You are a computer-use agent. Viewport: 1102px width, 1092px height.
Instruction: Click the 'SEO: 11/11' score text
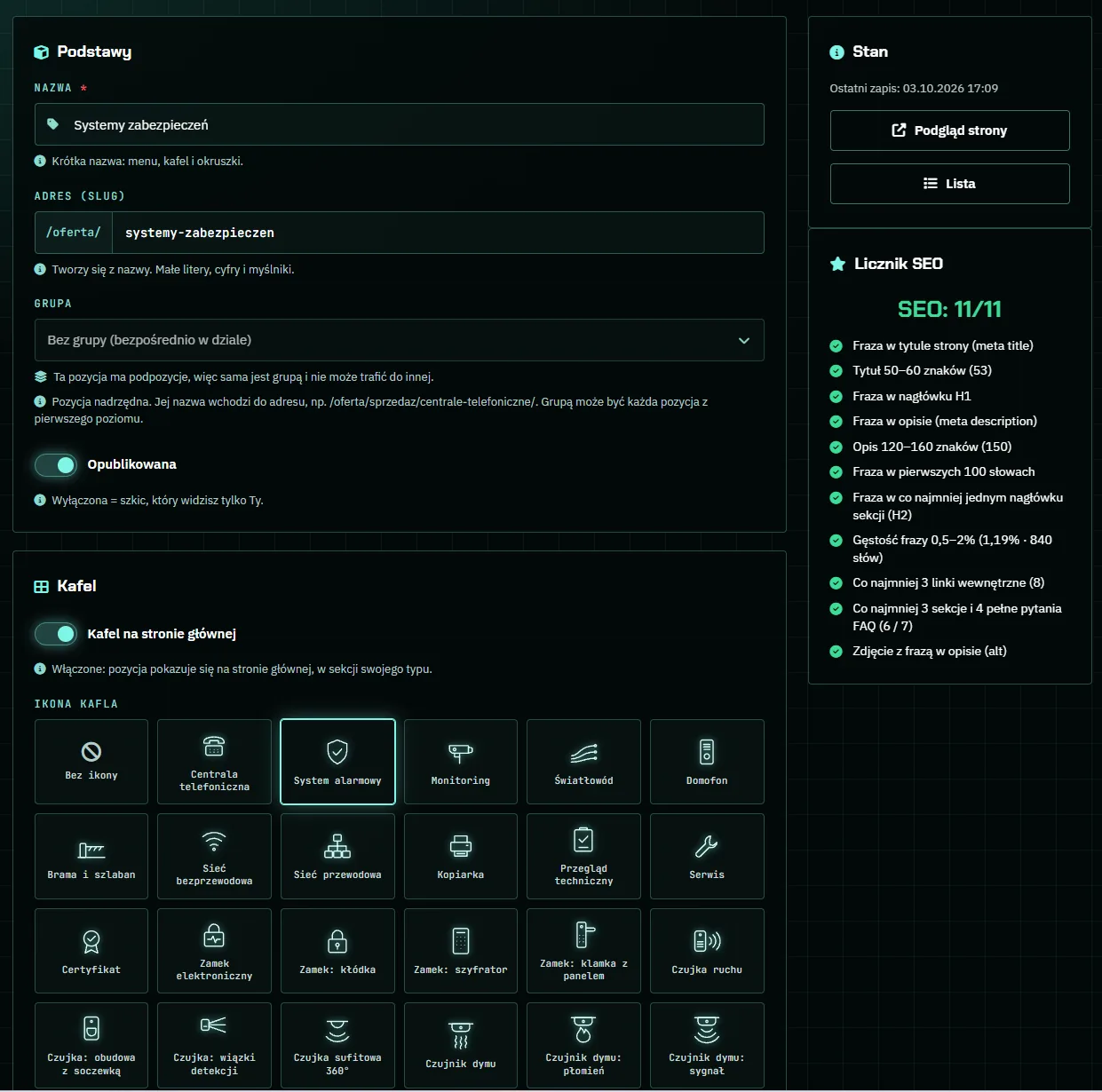(950, 309)
